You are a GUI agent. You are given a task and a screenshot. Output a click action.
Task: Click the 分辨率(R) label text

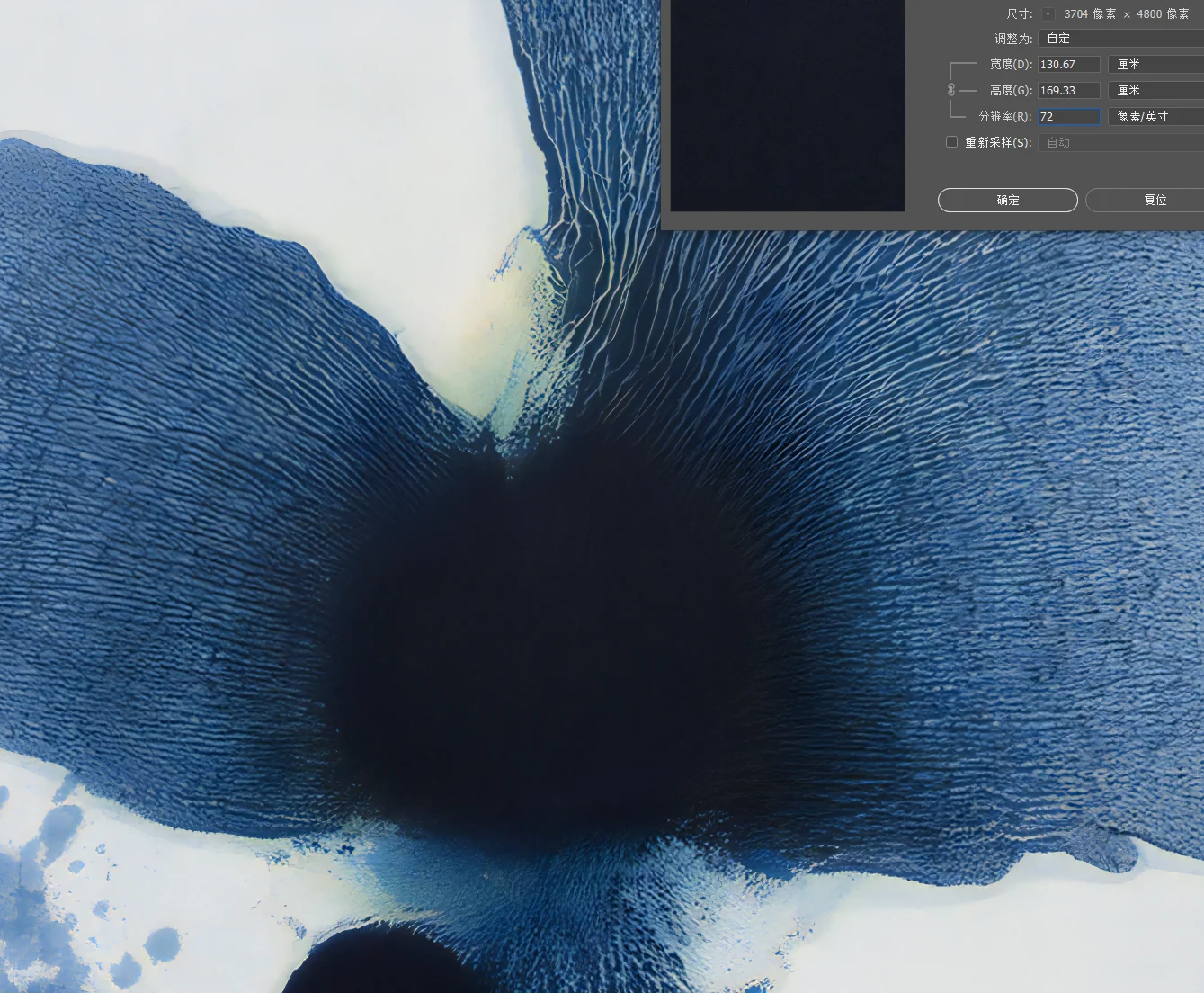[x=1005, y=117]
